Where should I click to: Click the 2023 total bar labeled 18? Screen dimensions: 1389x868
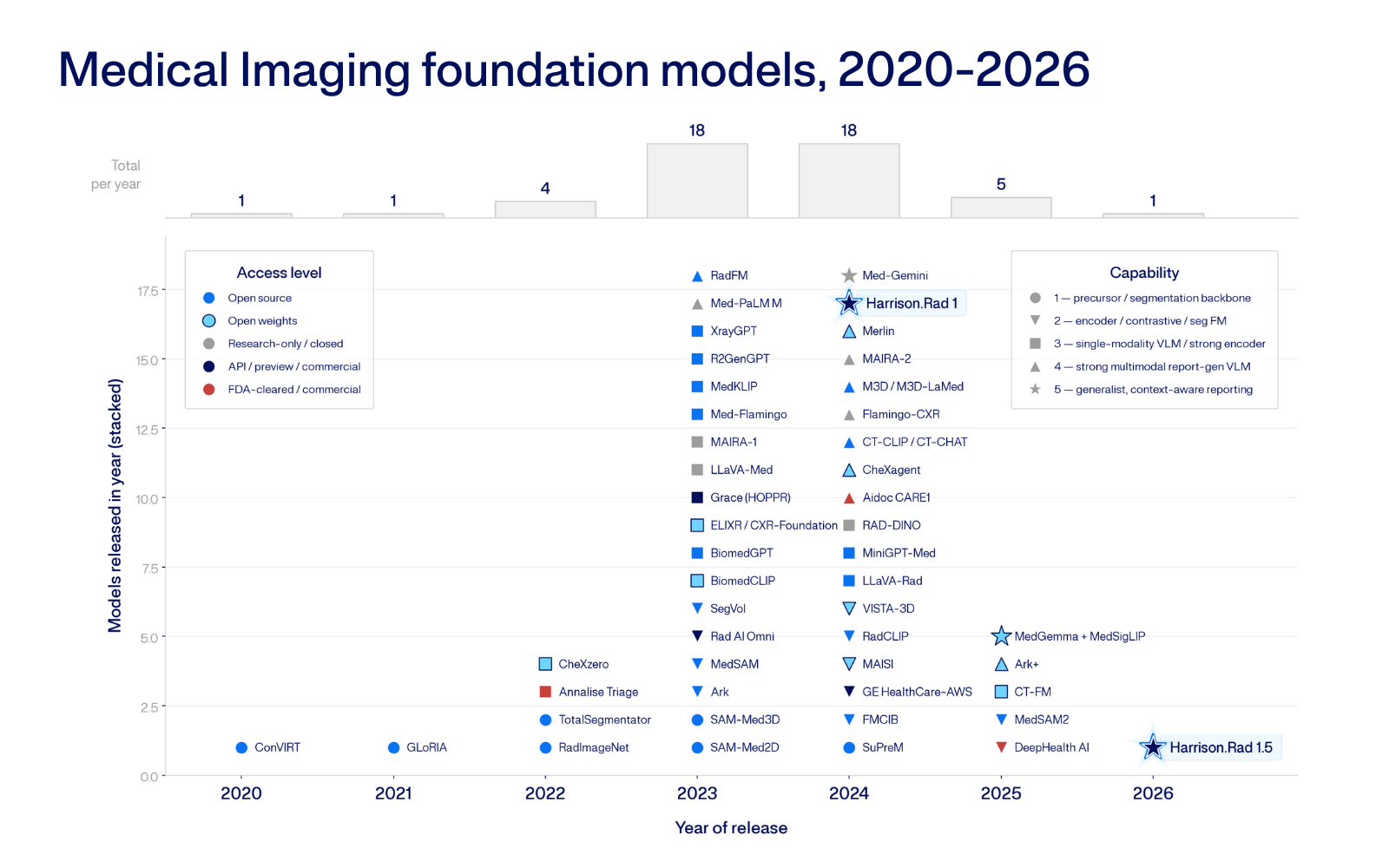[x=697, y=181]
